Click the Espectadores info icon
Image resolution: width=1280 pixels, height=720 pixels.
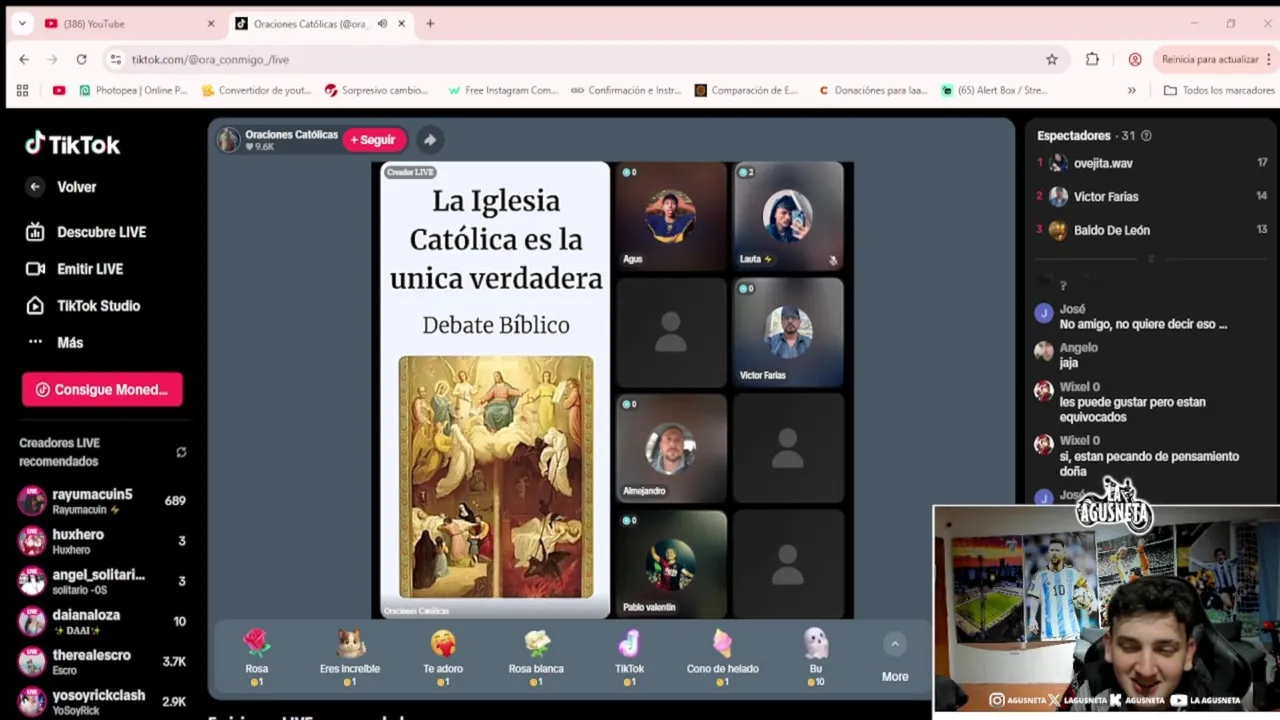click(x=1146, y=136)
